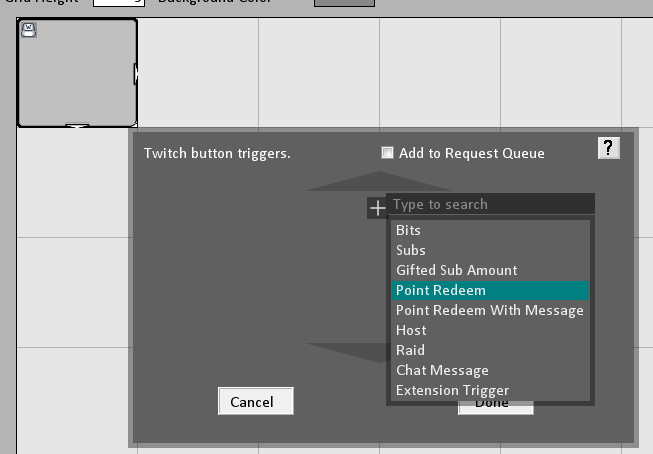Click the keyboard icon on grid button
Viewport: 653px width, 454px height.
click(29, 30)
